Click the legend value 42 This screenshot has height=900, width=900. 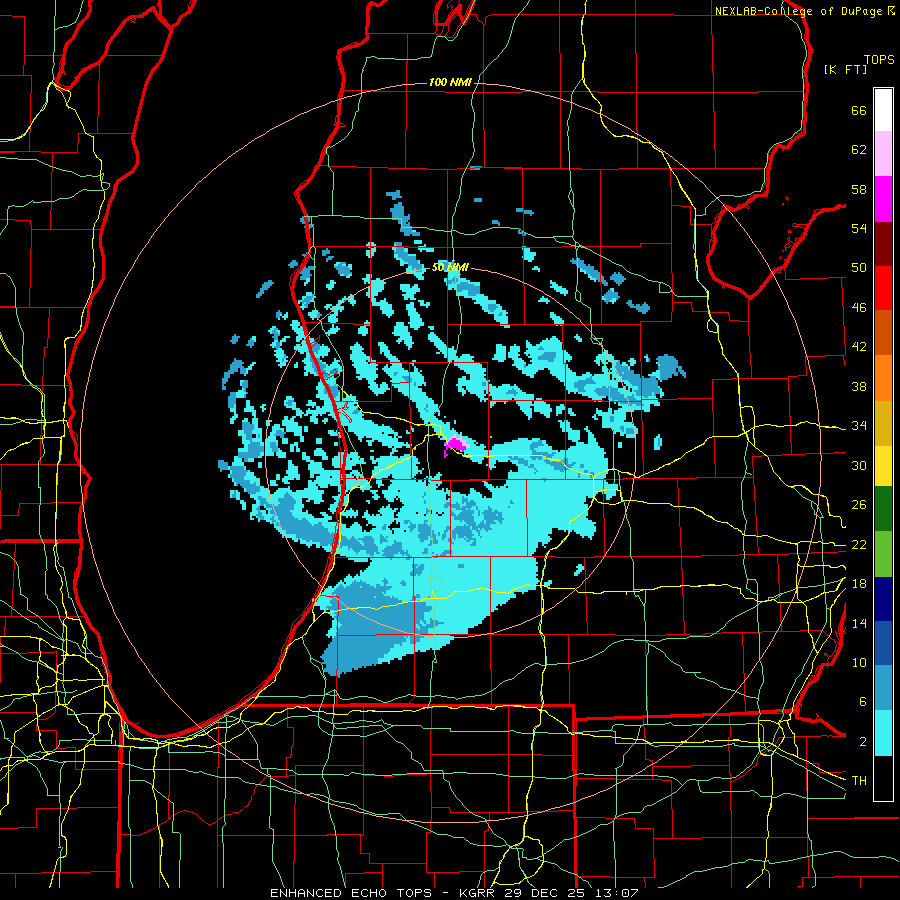(x=859, y=347)
